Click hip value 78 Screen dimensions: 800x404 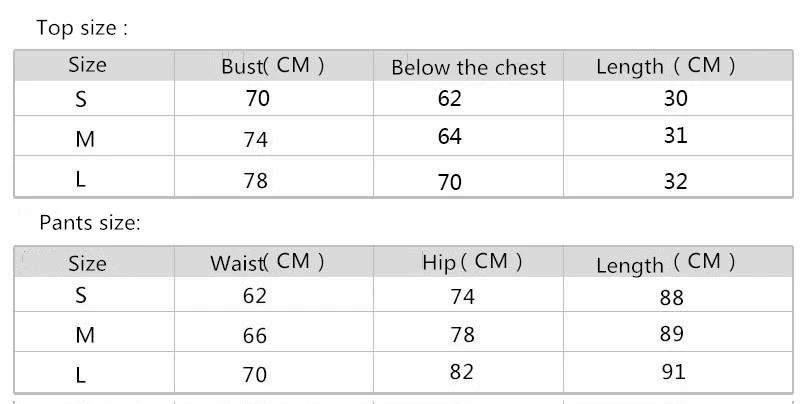pyautogui.click(x=463, y=335)
